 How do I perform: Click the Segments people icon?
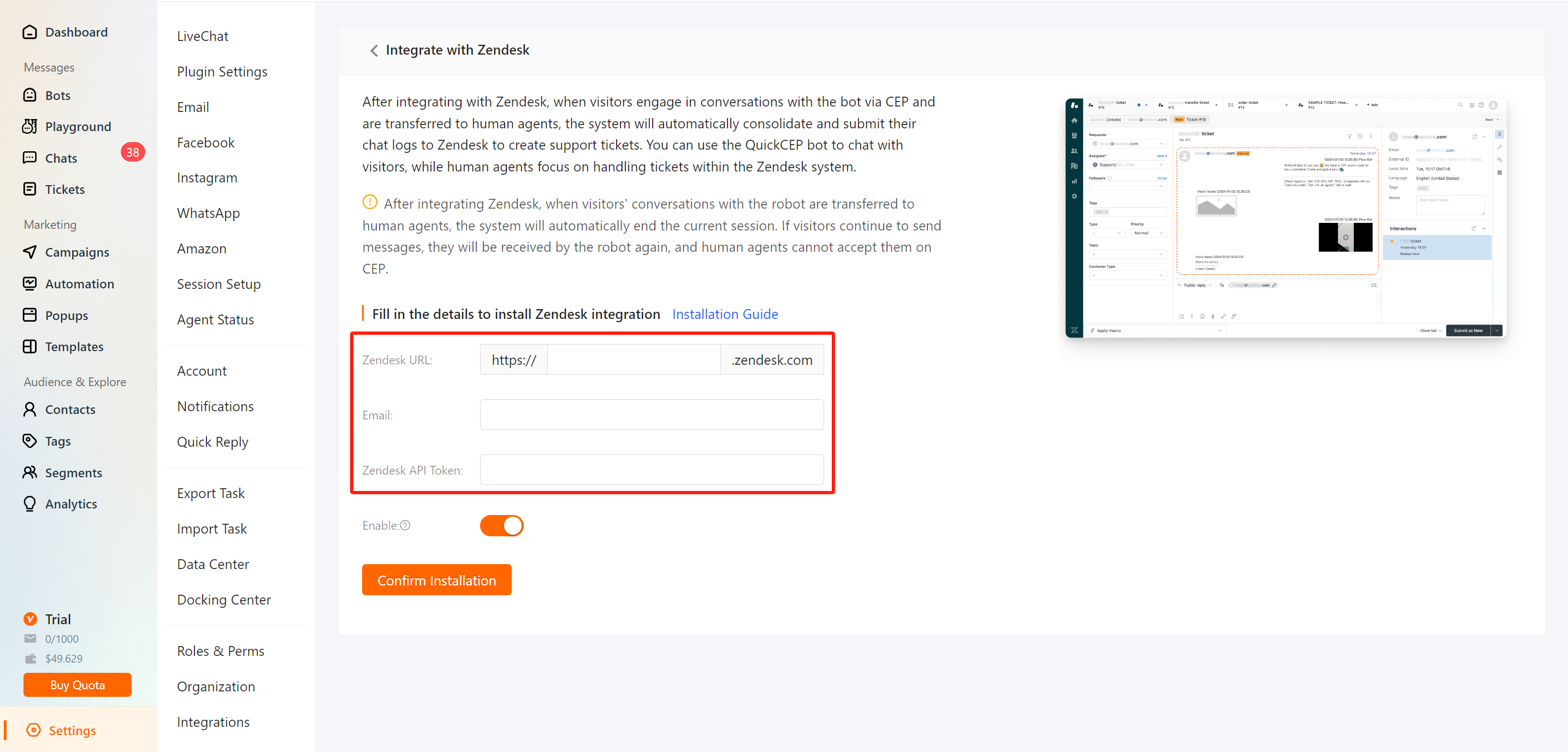click(x=29, y=472)
